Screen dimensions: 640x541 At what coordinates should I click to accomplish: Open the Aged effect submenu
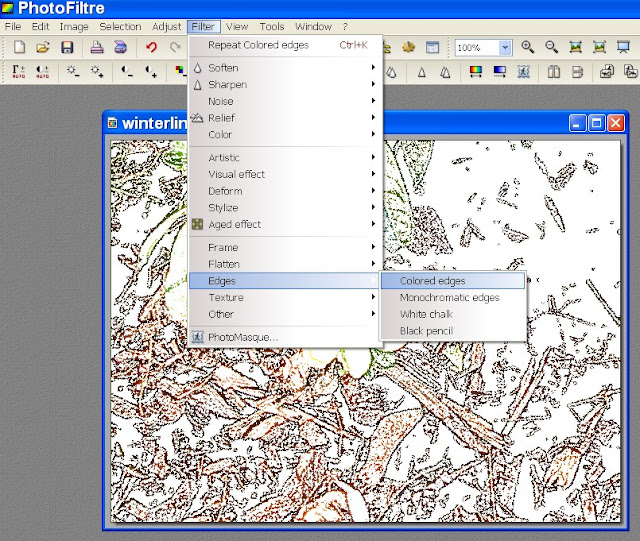click(x=285, y=225)
